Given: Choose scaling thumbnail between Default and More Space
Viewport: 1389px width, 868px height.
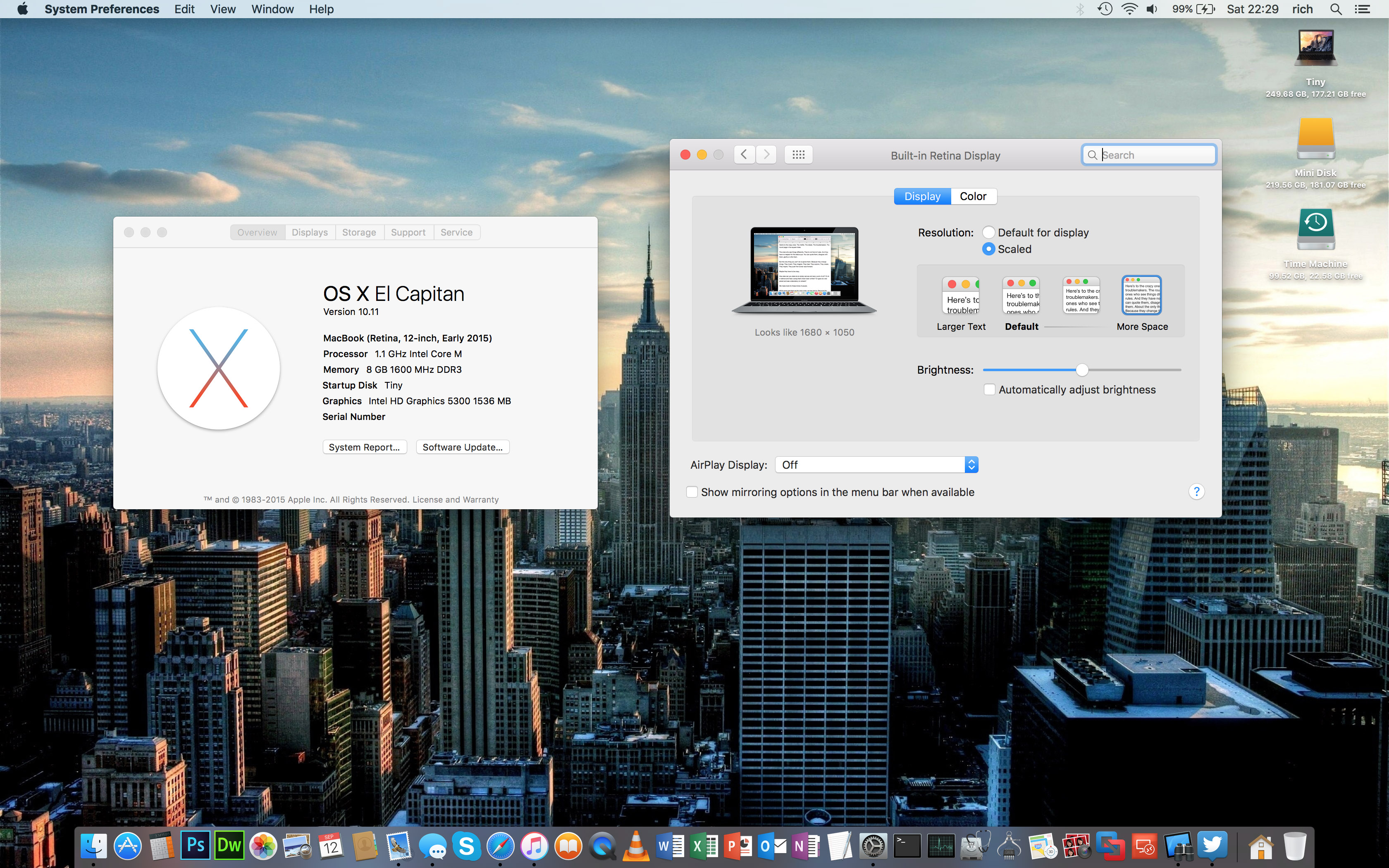Looking at the screenshot, I should tap(1081, 296).
